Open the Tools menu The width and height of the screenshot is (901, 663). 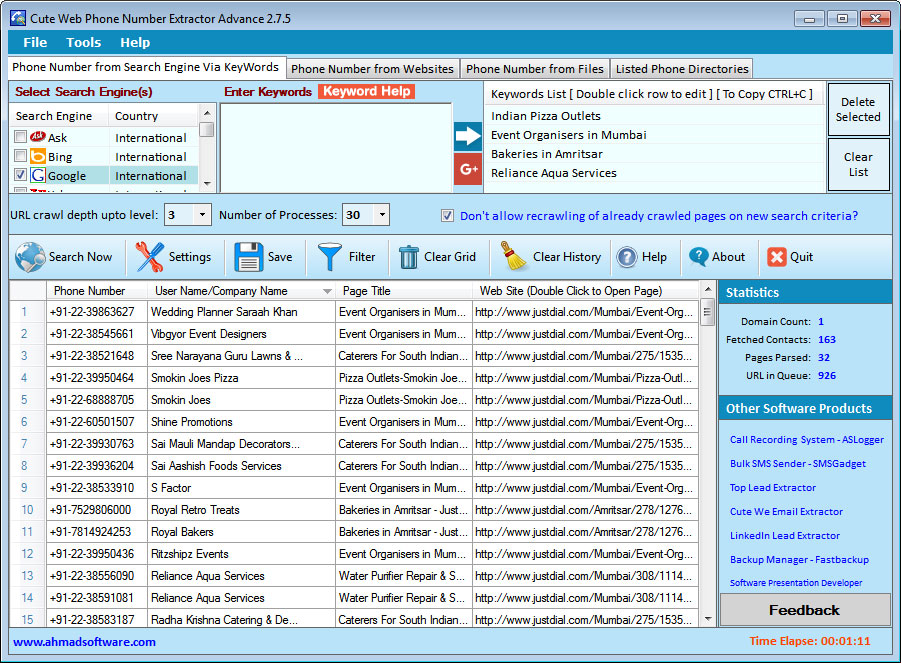[83, 42]
